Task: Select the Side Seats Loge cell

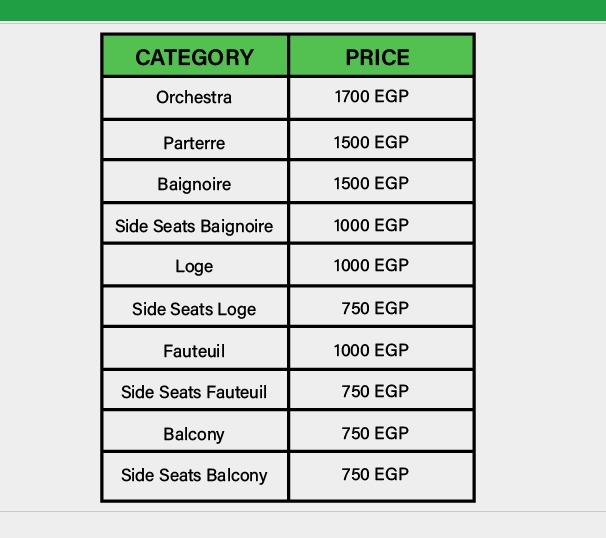Action: click(x=194, y=309)
